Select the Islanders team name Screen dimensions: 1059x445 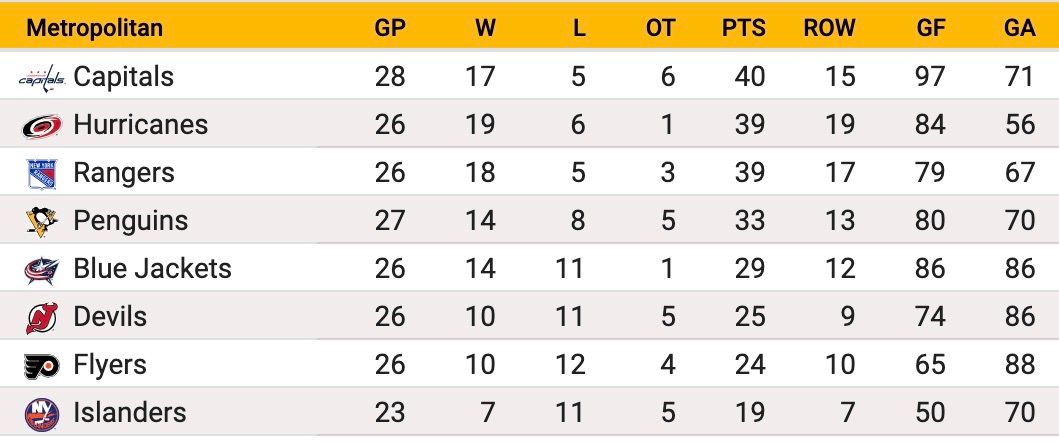tap(130, 413)
